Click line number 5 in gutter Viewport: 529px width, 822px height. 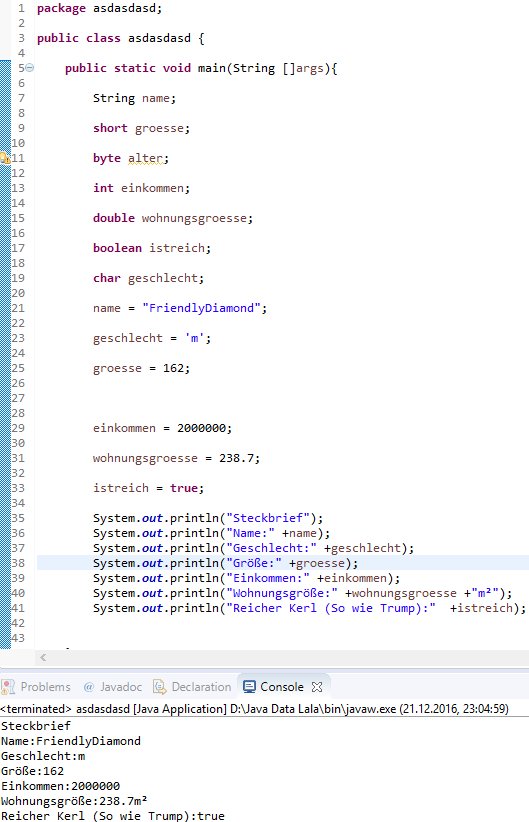pyautogui.click(x=21, y=68)
